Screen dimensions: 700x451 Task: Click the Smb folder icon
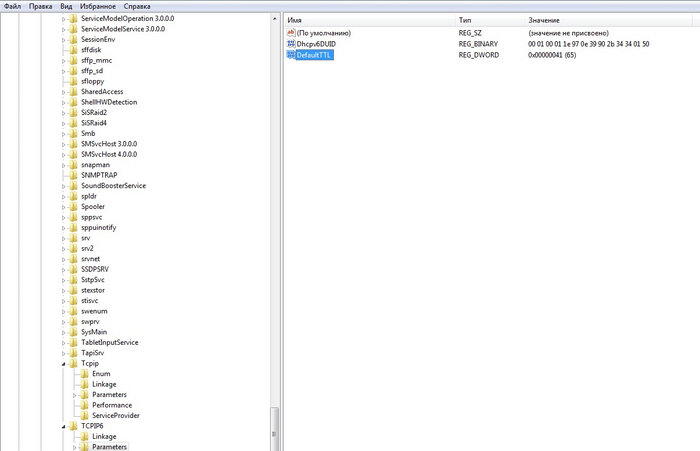(x=74, y=133)
